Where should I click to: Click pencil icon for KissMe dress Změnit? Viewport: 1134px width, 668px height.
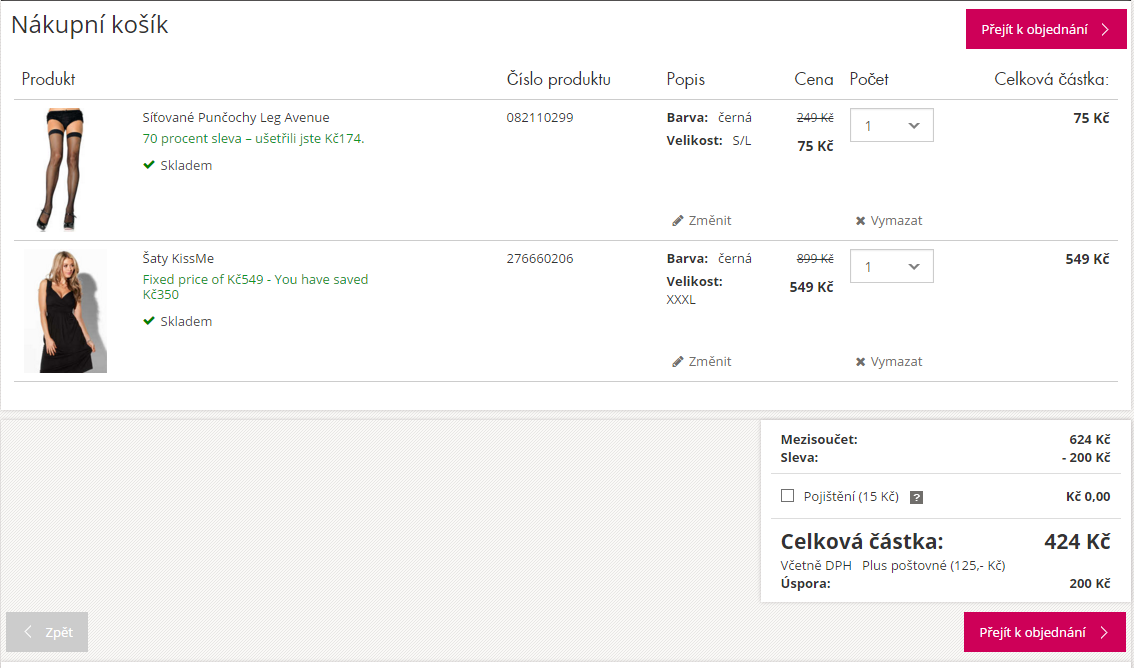pos(678,361)
